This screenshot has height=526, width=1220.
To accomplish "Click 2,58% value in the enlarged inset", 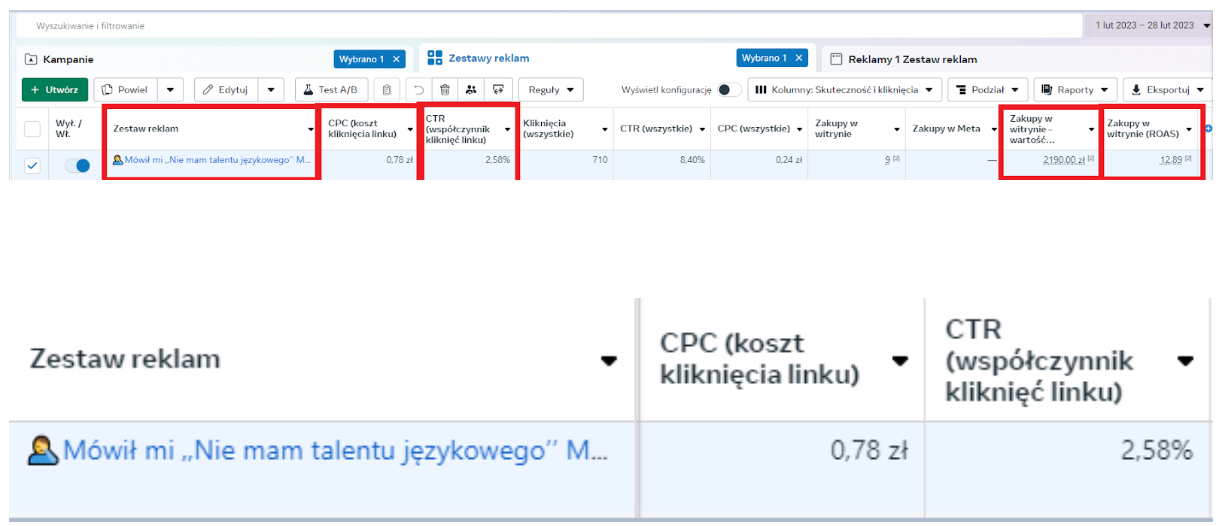I will pyautogui.click(x=1157, y=451).
